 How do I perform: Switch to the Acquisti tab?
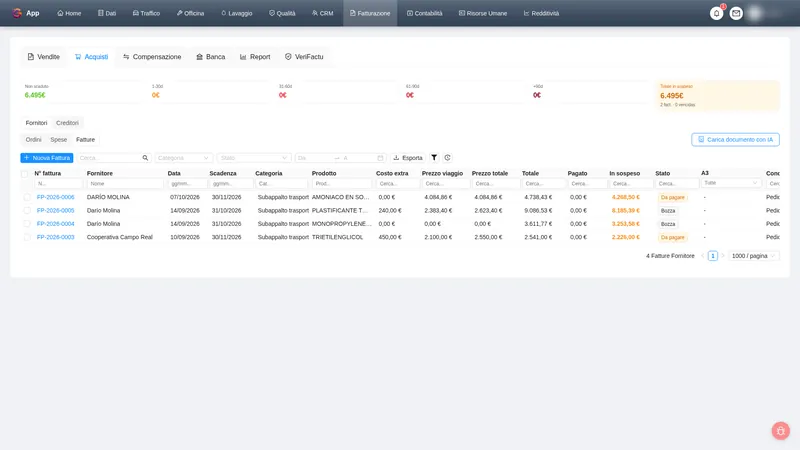[91, 57]
